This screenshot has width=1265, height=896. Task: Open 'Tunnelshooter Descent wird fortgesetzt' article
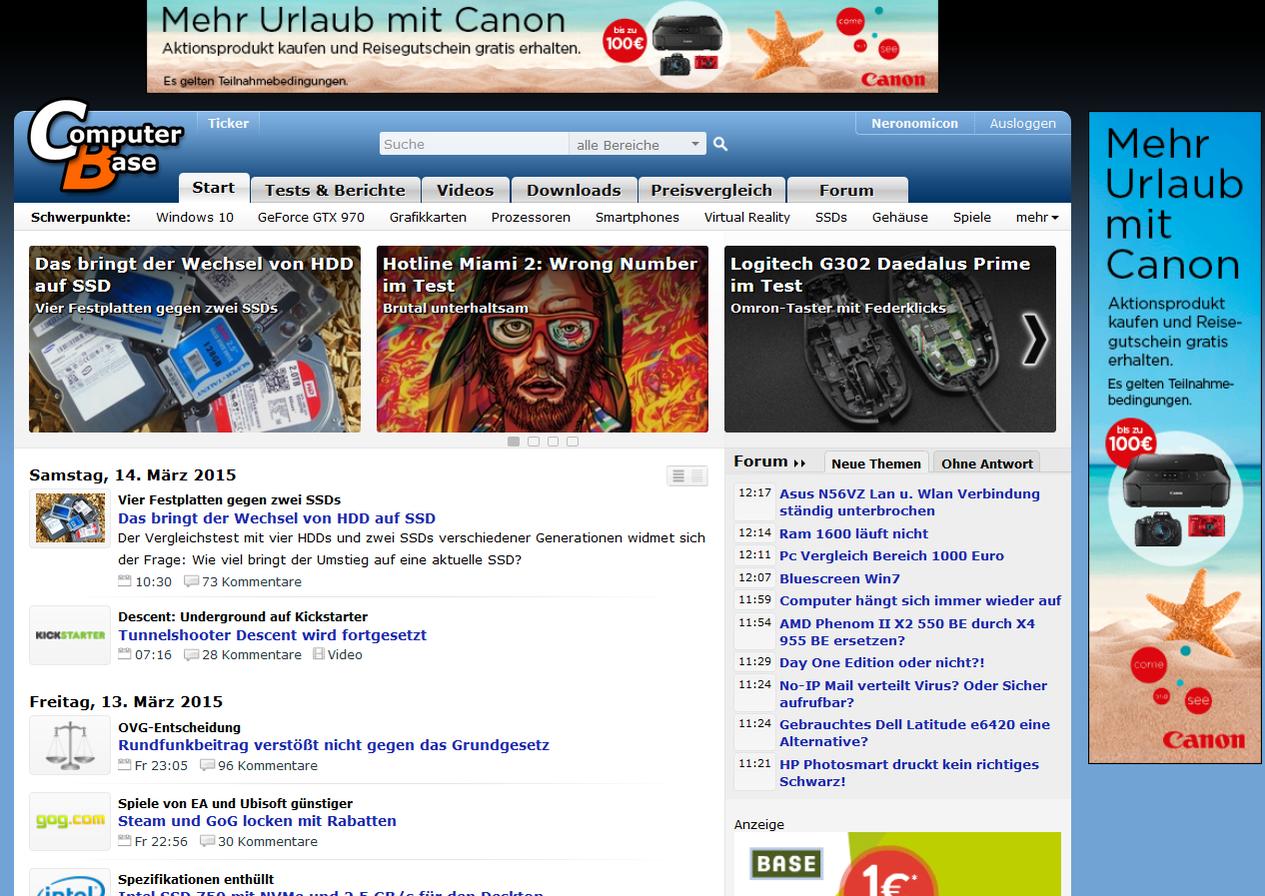[x=272, y=635]
